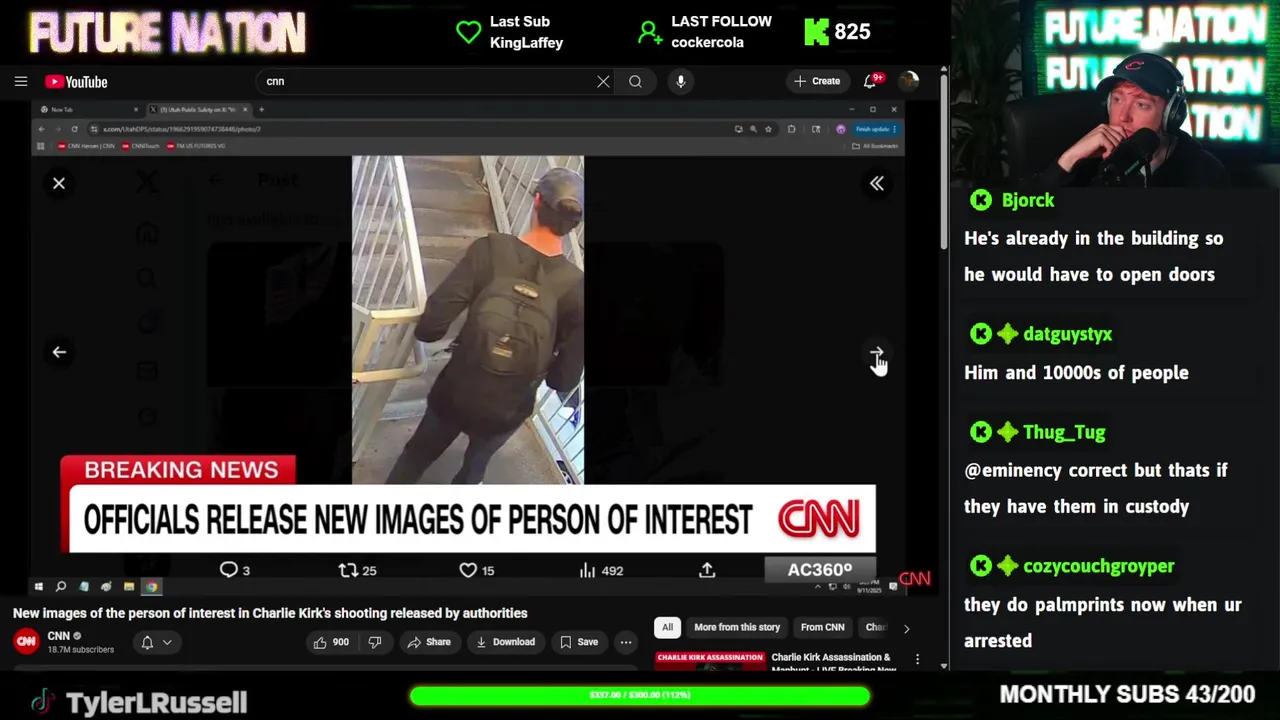Click the Charlie Kirk Assassination thumbnail

pos(709,661)
